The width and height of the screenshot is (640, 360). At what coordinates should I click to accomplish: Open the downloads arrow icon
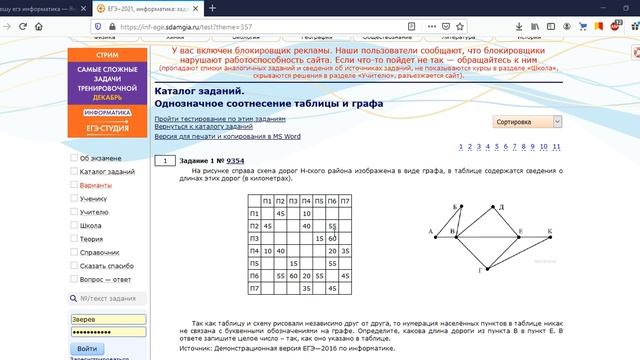[519, 27]
